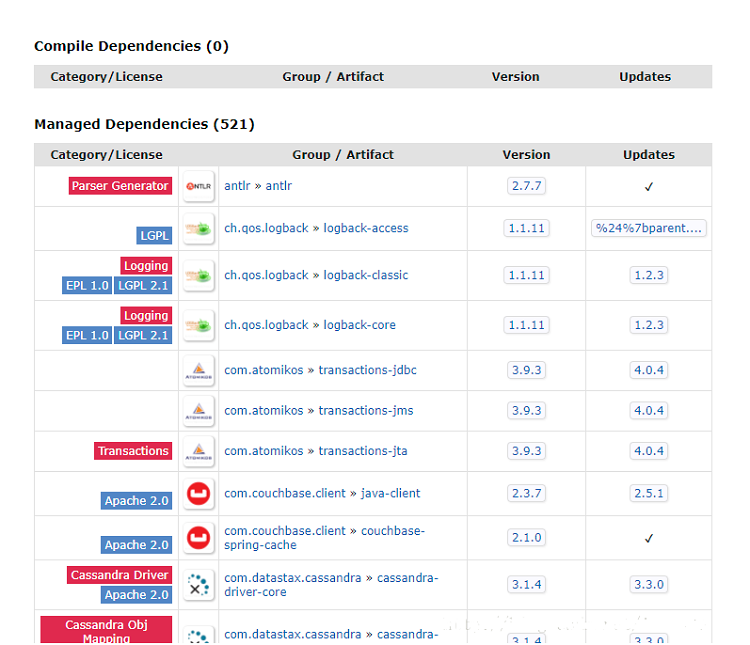This screenshot has width=750, height=645.
Task: Open logback-classic update version 1.2.3
Action: pos(649,275)
